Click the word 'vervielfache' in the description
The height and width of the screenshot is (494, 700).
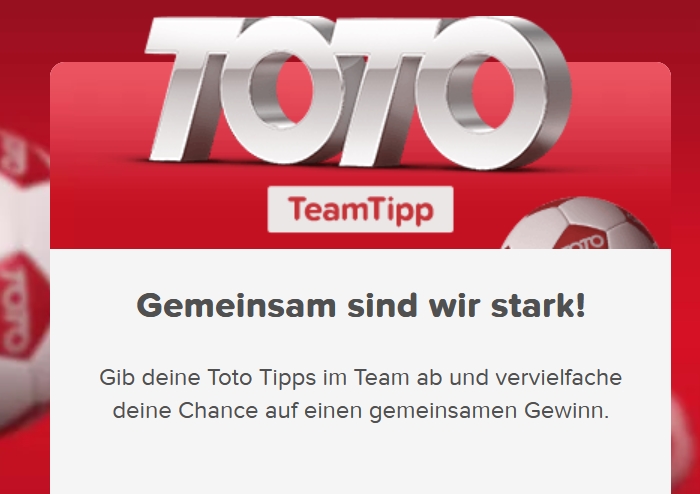[558, 378]
